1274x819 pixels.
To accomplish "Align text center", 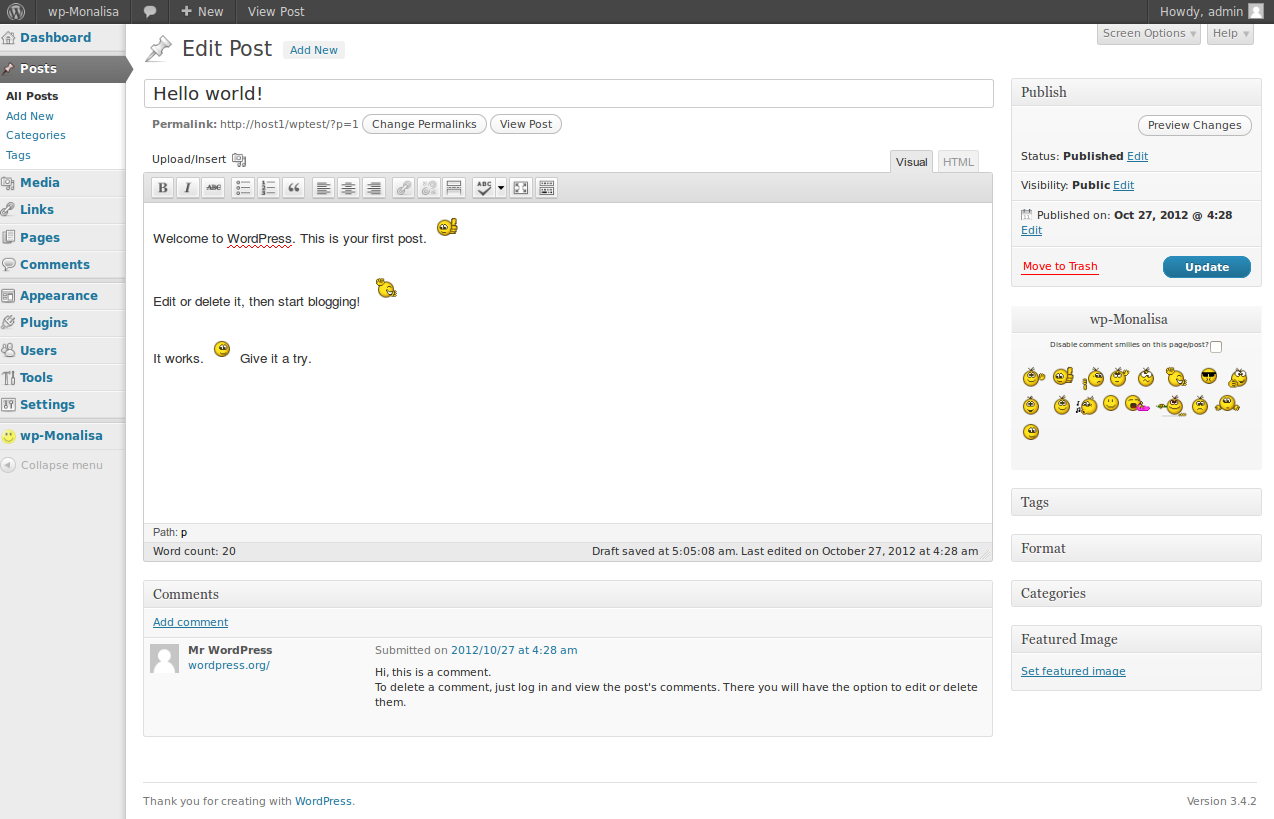I will pyautogui.click(x=348, y=188).
